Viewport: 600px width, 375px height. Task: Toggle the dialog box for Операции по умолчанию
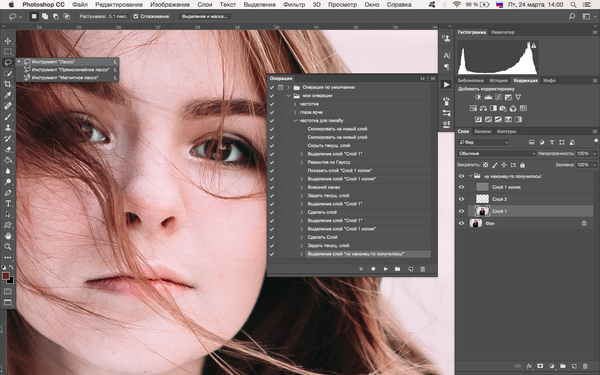[x=280, y=87]
